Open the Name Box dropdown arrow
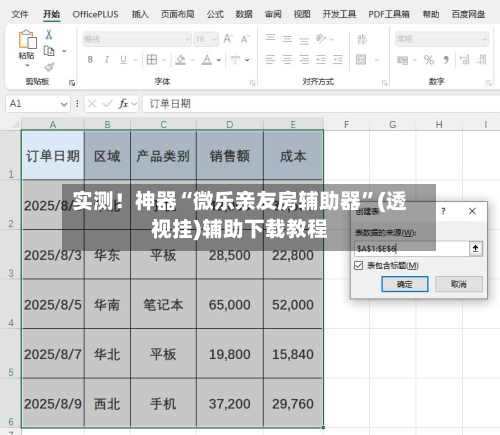 click(64, 104)
